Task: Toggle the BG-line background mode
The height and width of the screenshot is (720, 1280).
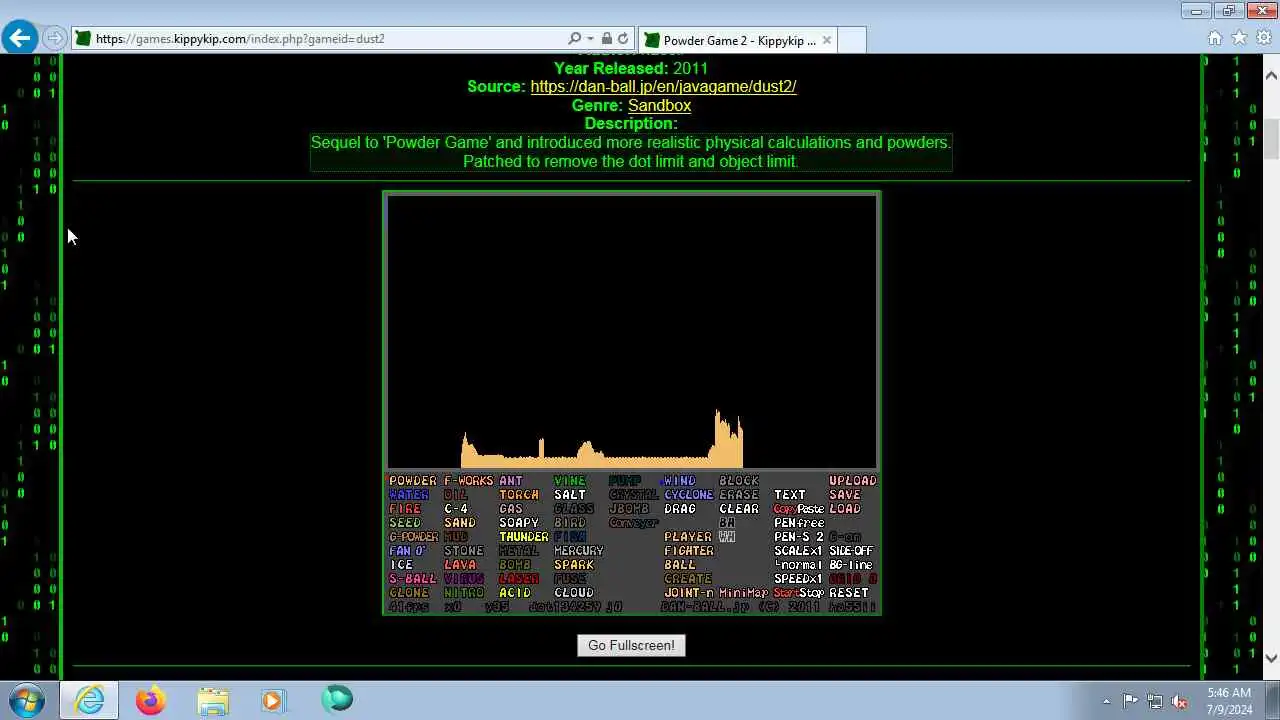Action: pyautogui.click(x=851, y=565)
